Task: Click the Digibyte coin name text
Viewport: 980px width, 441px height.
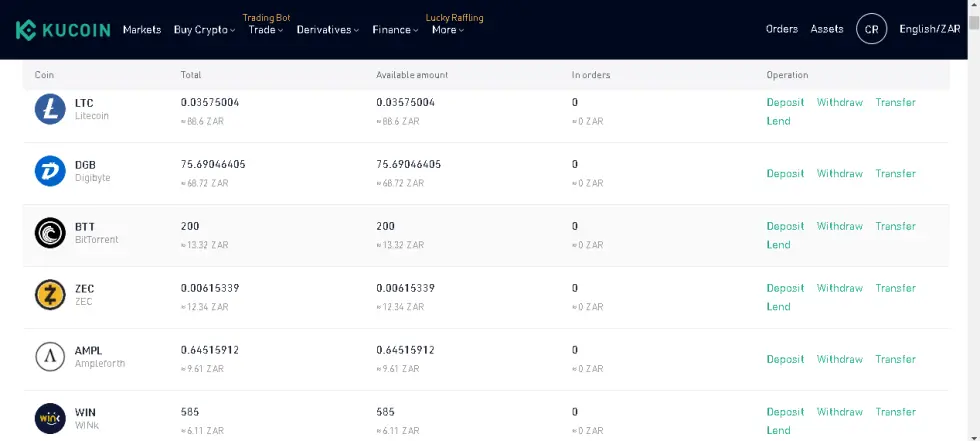Action: click(x=92, y=178)
